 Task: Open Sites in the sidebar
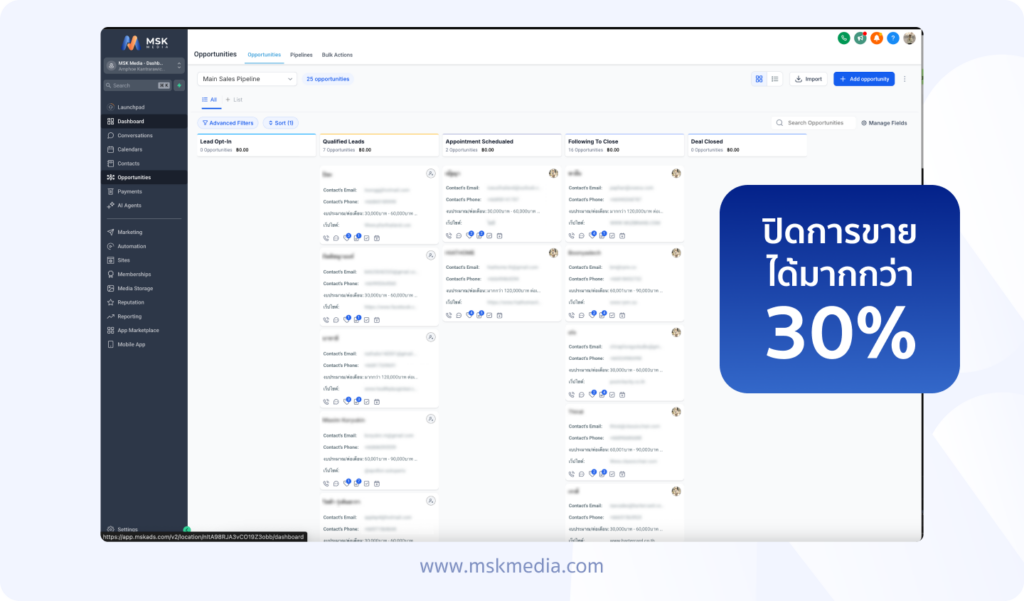(123, 260)
